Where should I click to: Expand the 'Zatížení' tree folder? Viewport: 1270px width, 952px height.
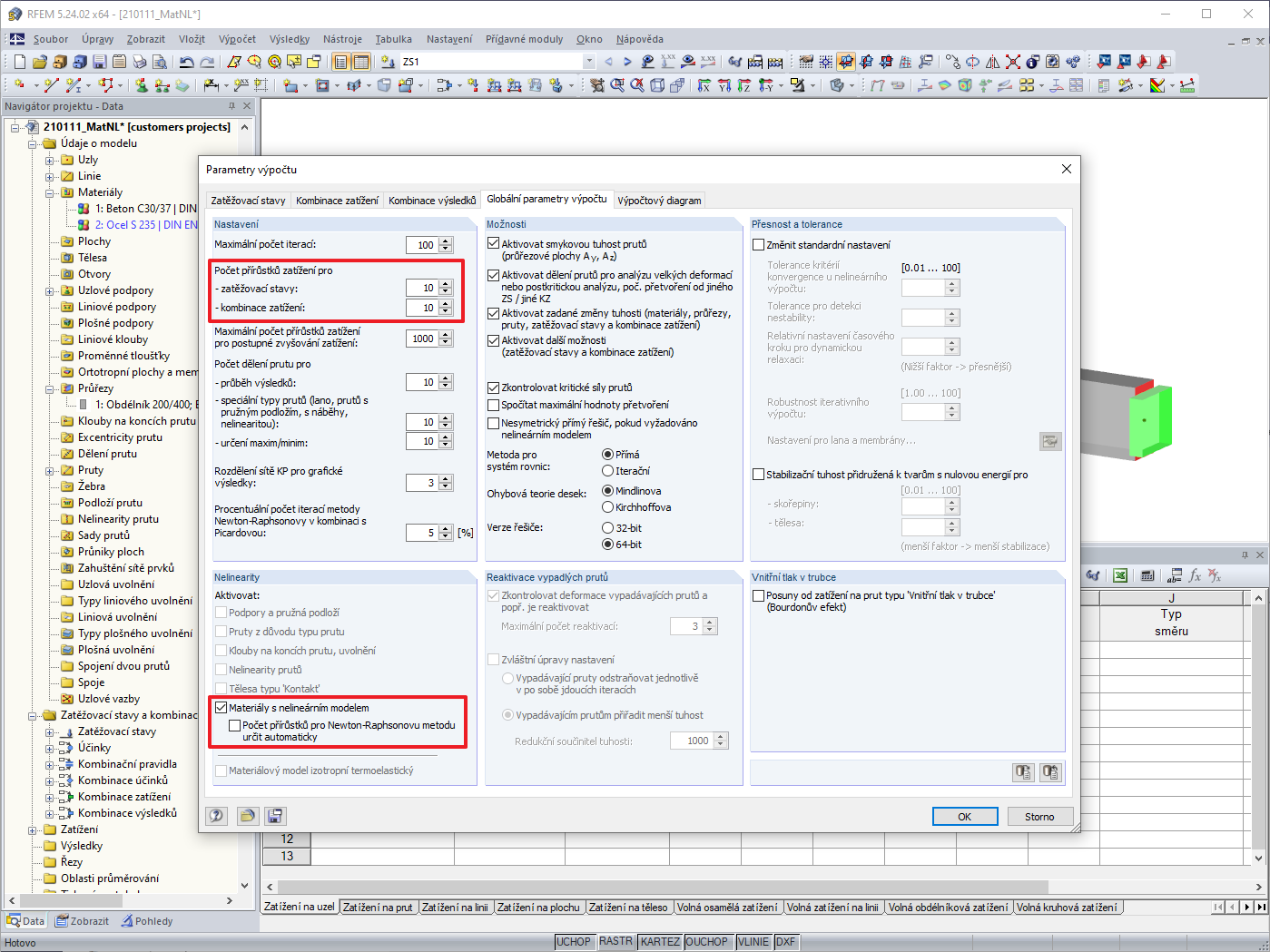pyautogui.click(x=33, y=829)
